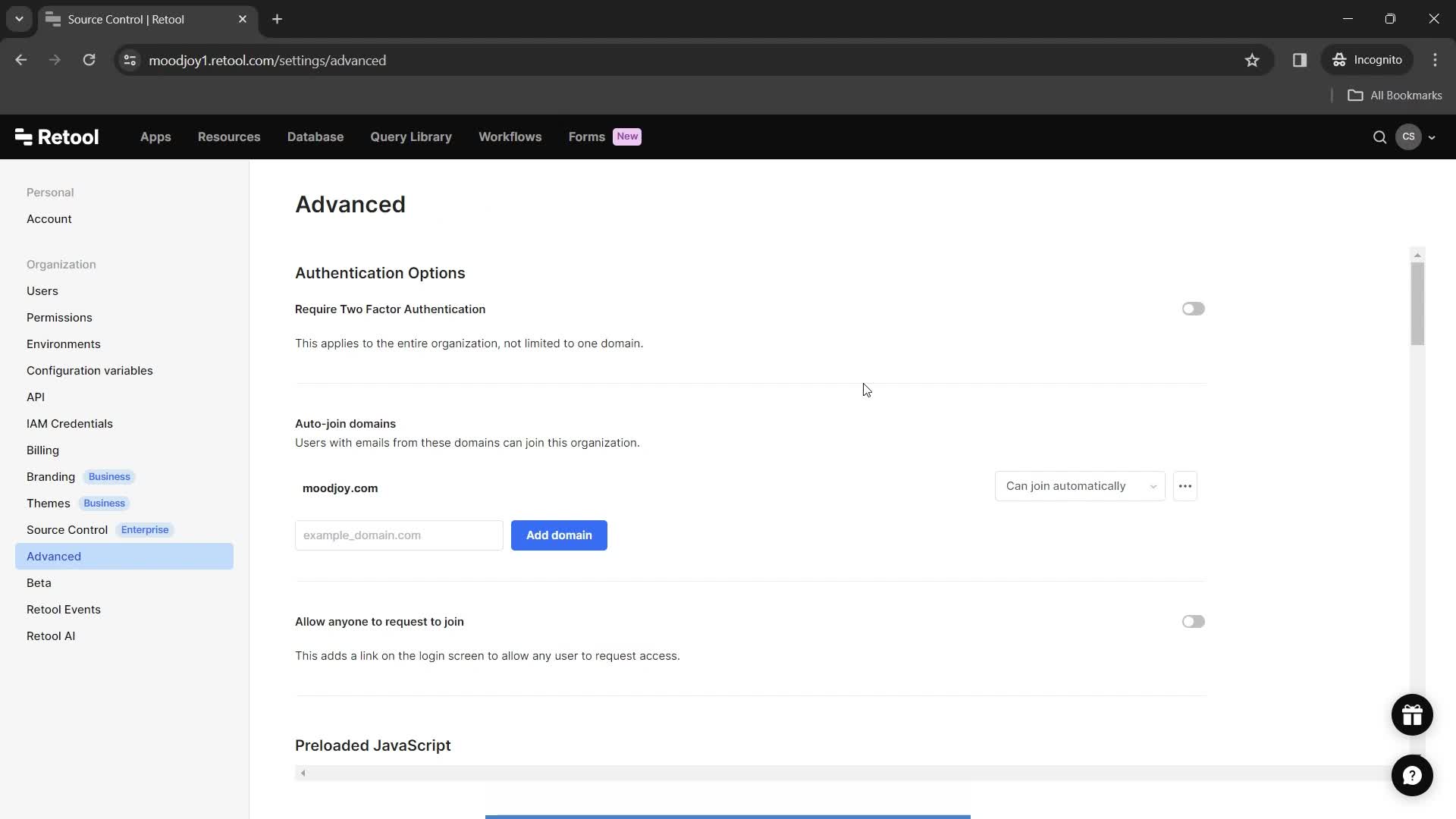Expand the account menu chevron
Screen dimensions: 1456x819
coord(1432,137)
